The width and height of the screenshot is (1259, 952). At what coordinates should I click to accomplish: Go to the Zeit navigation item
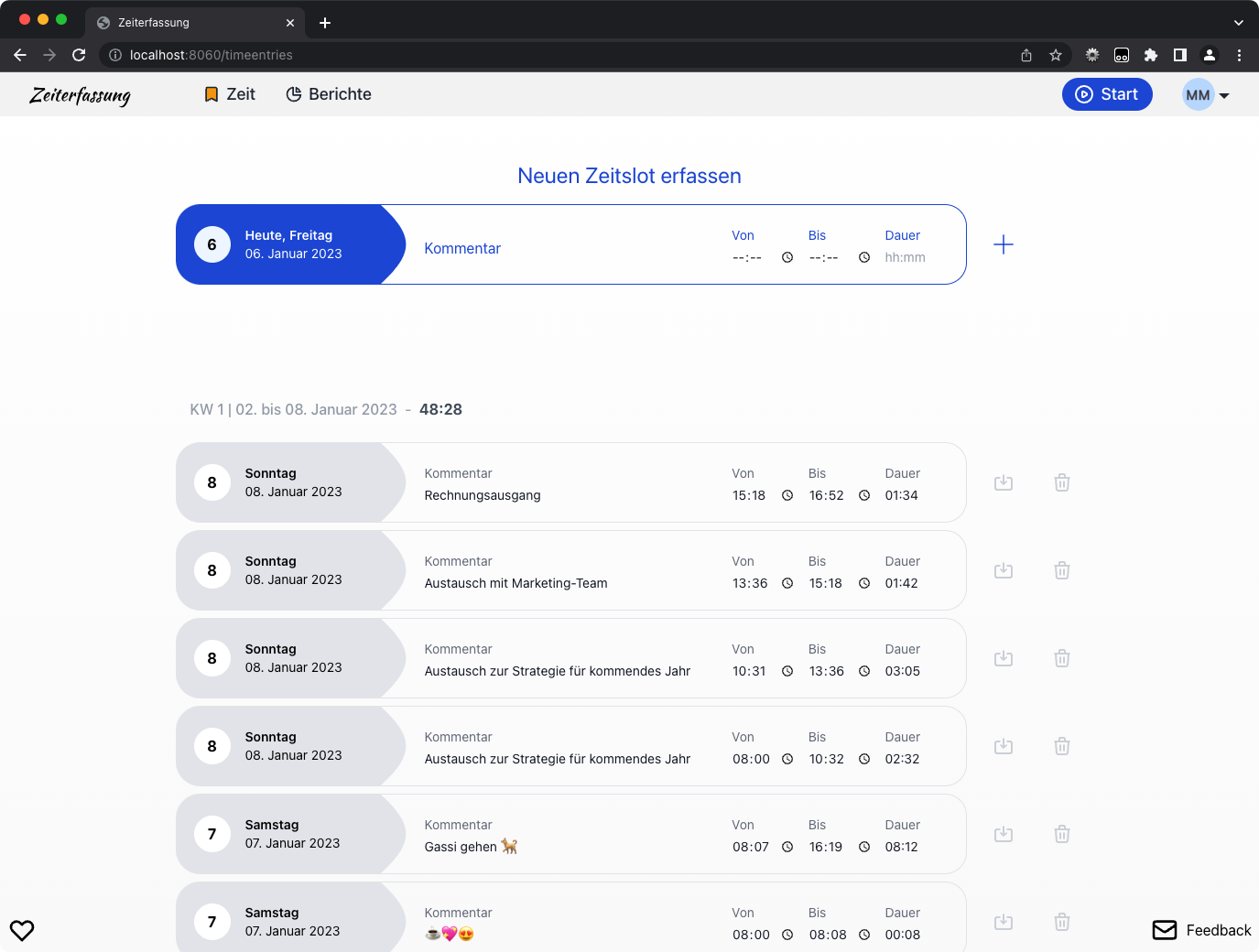coord(230,94)
